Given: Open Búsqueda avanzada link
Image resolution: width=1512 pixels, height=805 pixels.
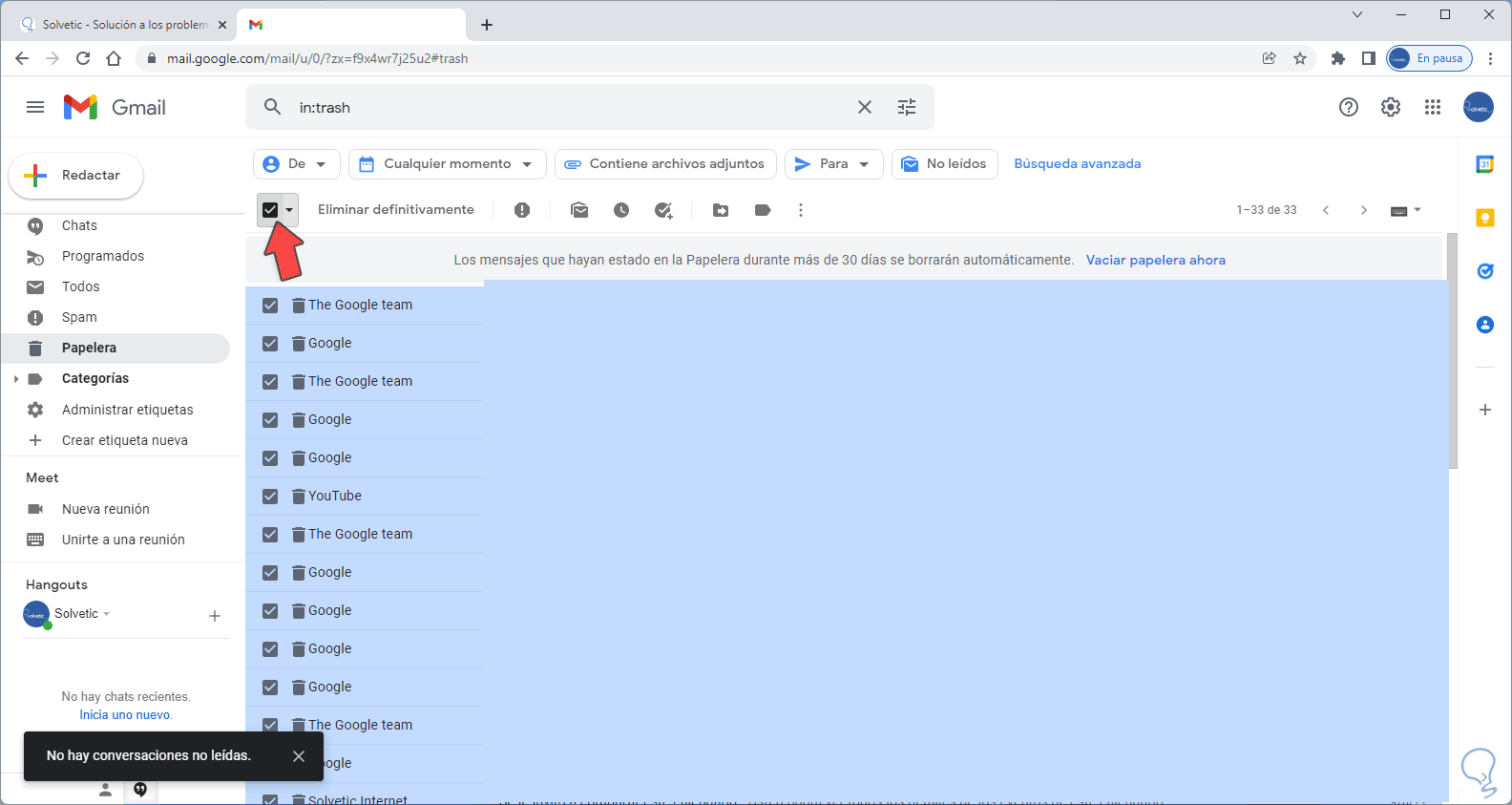Looking at the screenshot, I should click(x=1078, y=164).
